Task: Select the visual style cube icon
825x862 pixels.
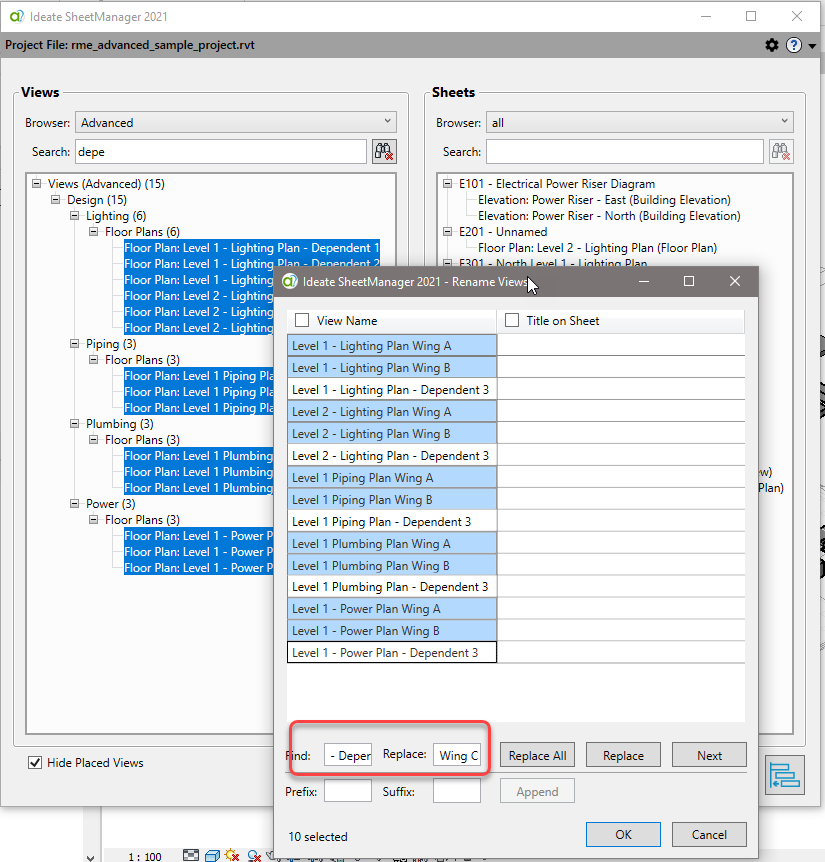Action: click(x=212, y=855)
